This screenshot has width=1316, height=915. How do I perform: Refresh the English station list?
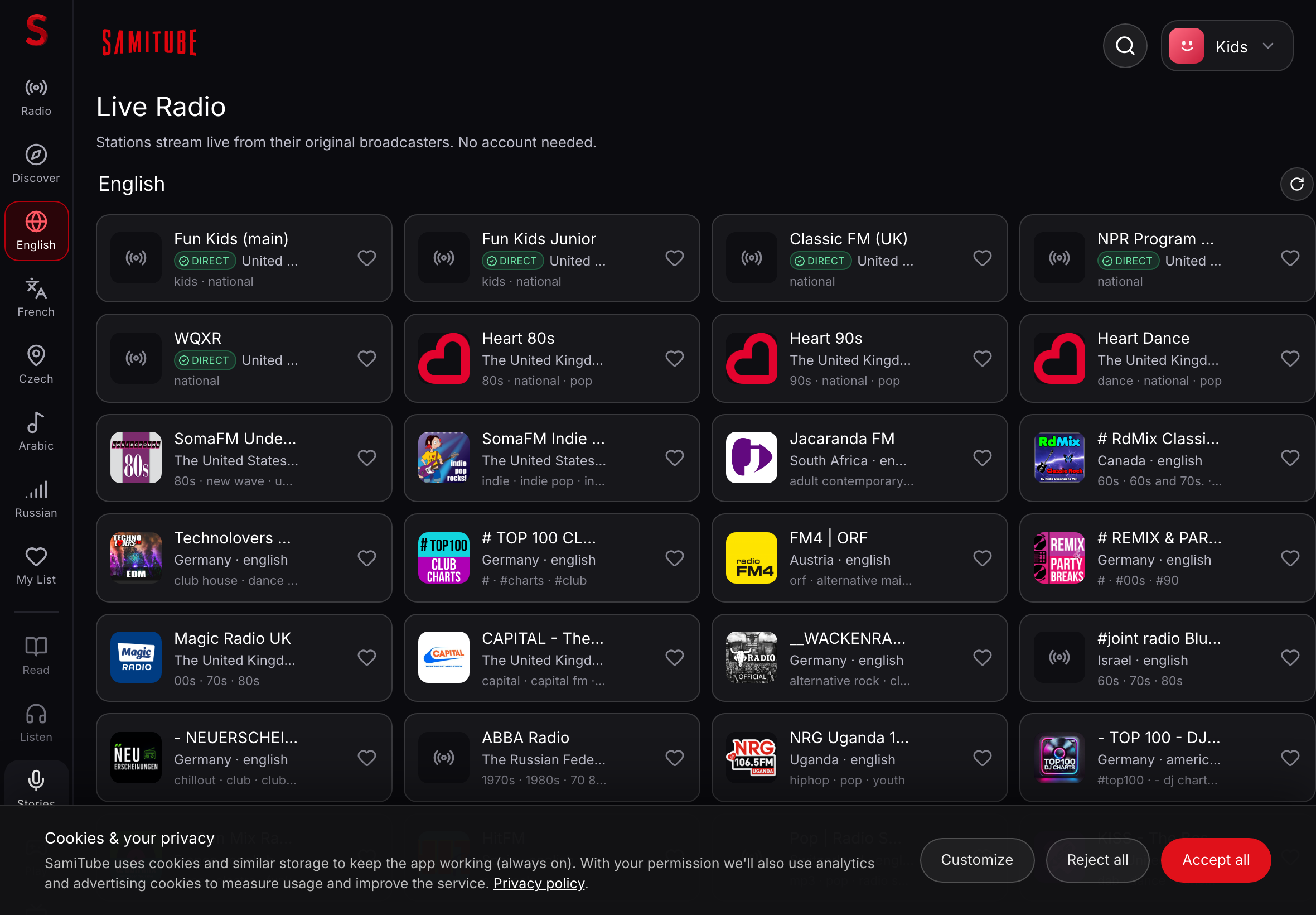pos(1296,184)
